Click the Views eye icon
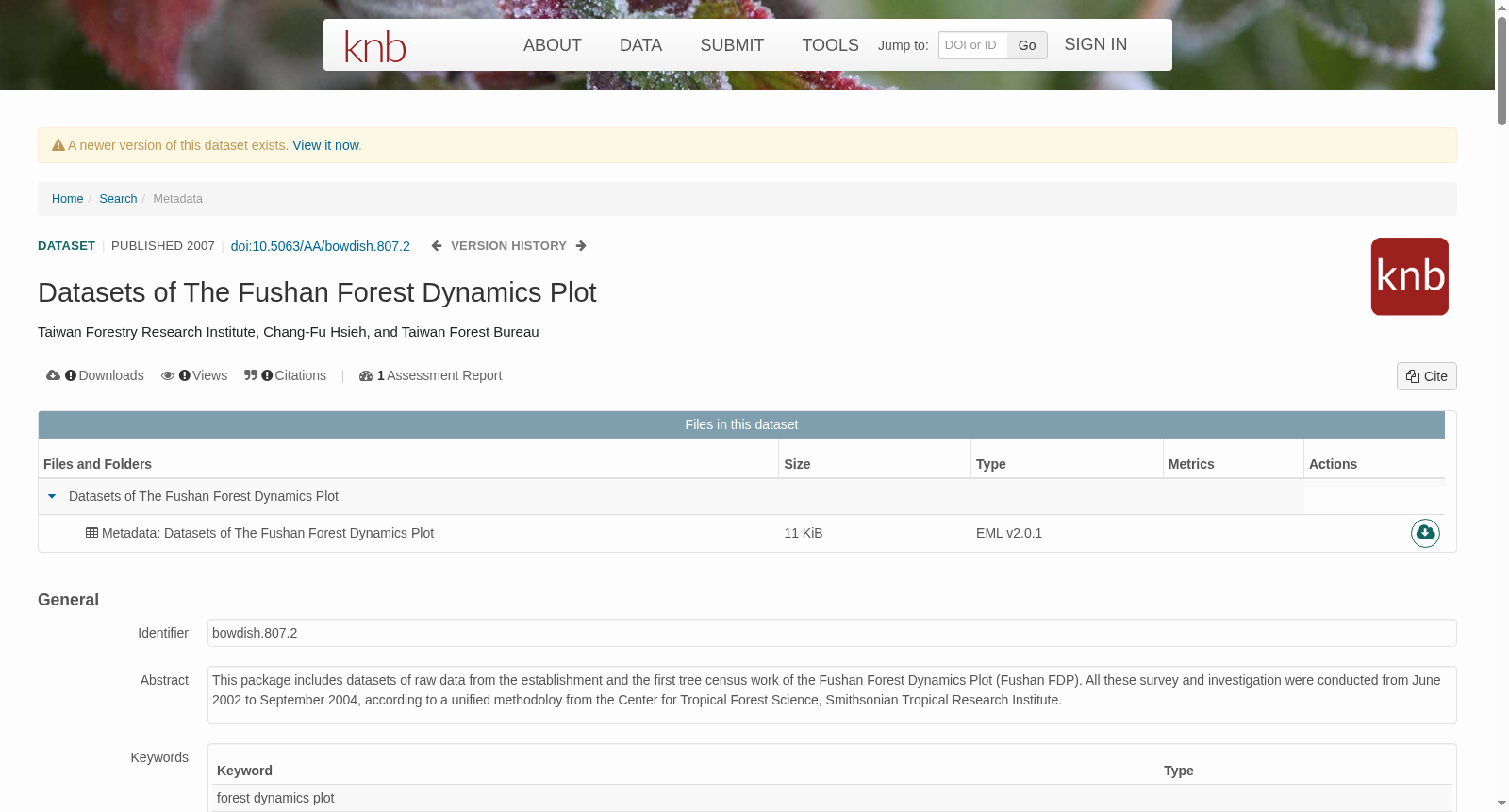 pyautogui.click(x=168, y=375)
